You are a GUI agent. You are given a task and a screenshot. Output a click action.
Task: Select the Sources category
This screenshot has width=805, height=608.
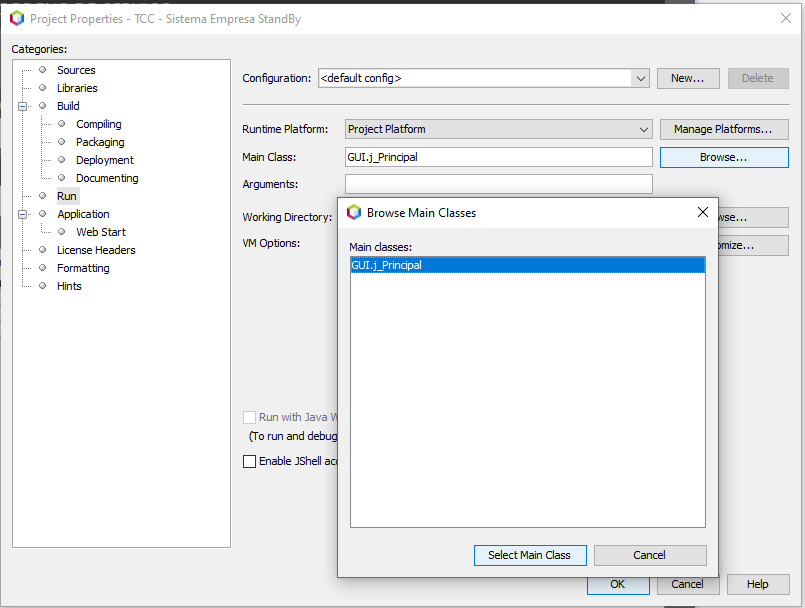[76, 70]
